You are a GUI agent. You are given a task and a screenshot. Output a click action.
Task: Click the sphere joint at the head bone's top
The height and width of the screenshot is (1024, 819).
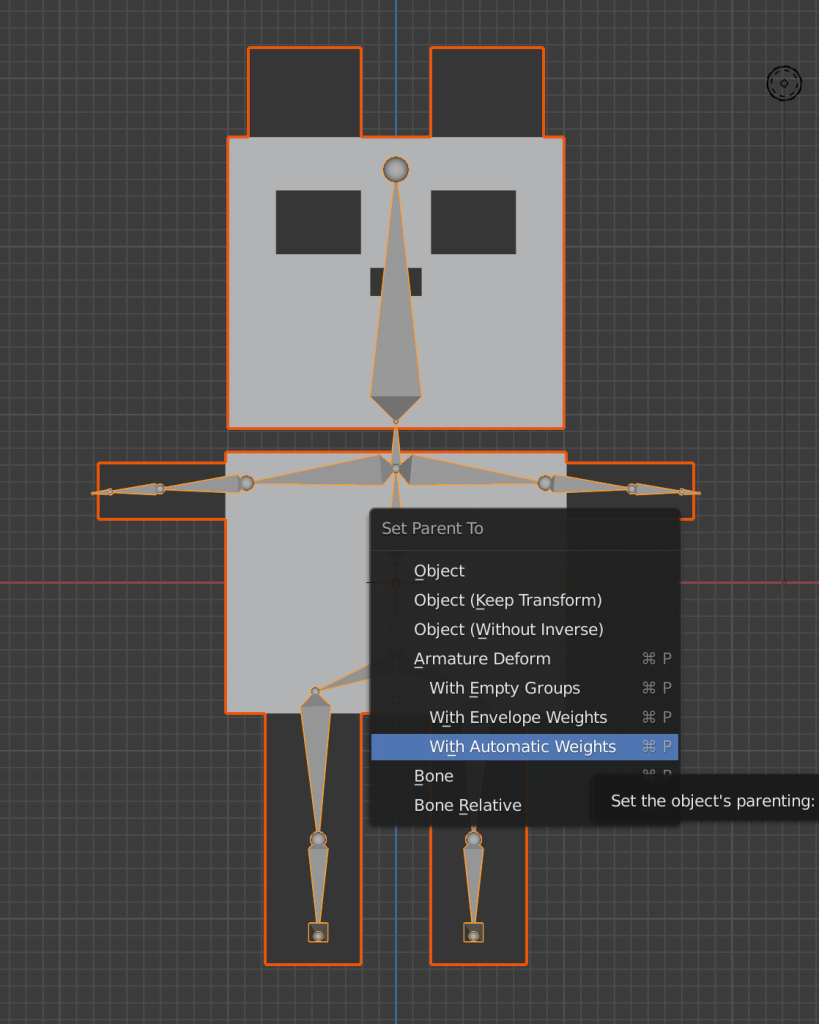[x=396, y=169]
